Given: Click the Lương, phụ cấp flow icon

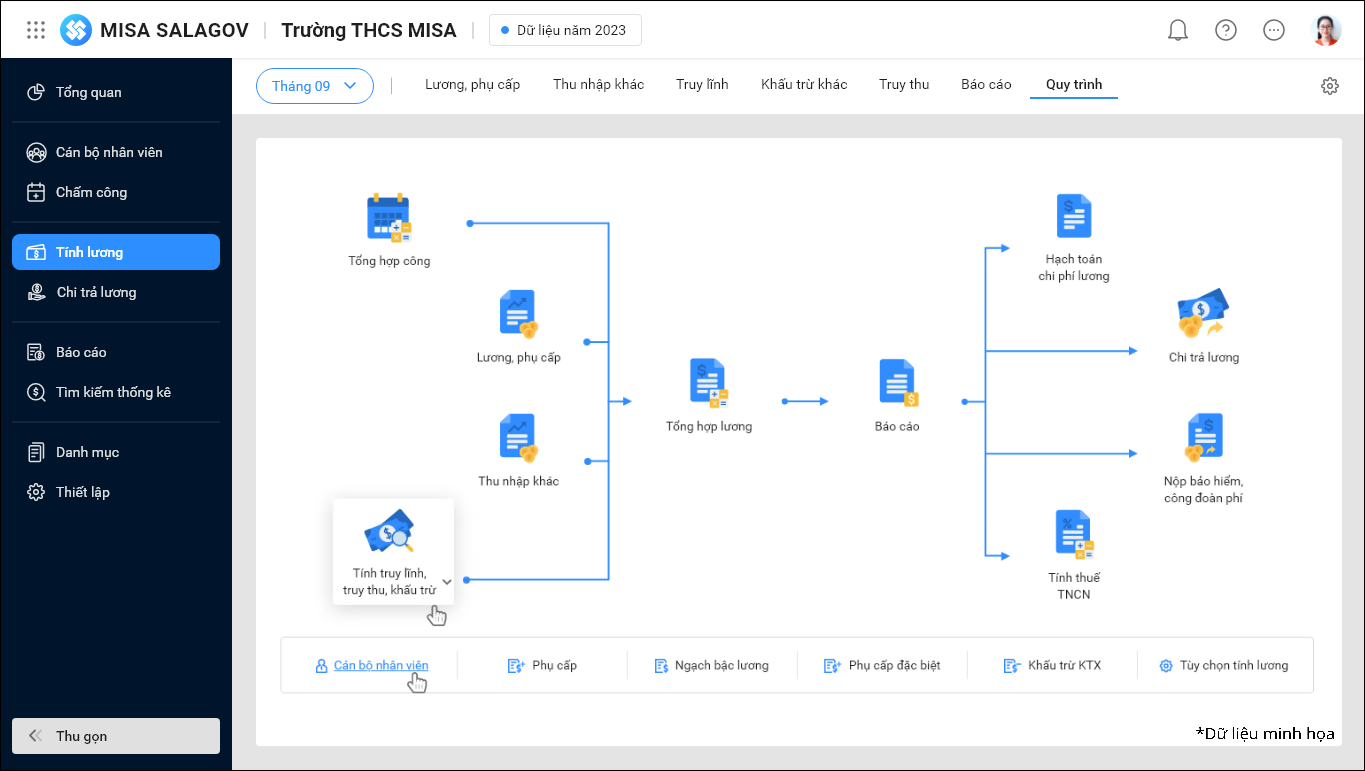Looking at the screenshot, I should tap(519, 315).
